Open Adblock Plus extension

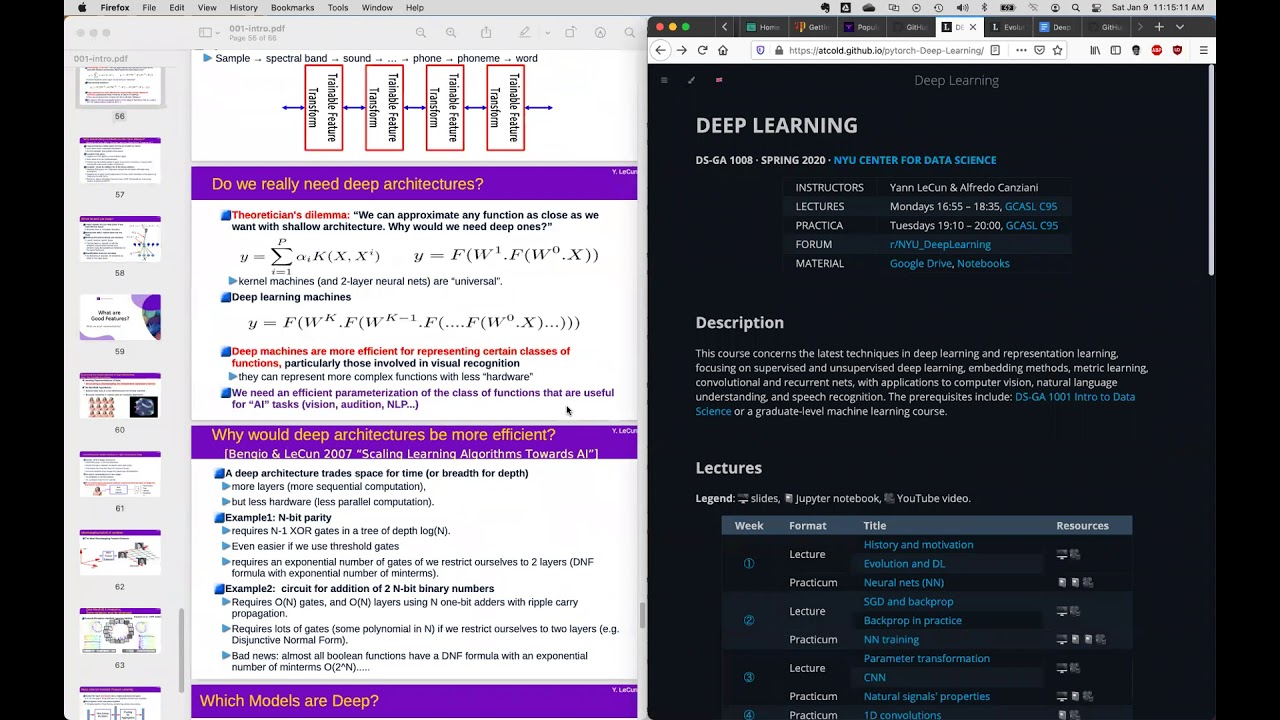point(1157,50)
